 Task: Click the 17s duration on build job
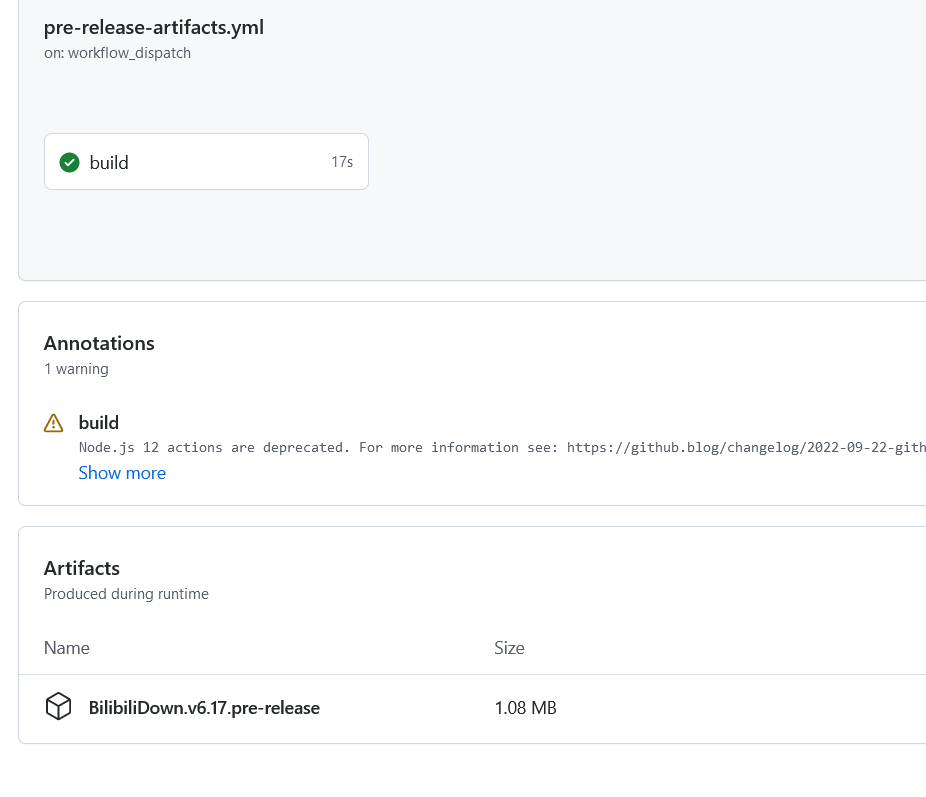tap(342, 162)
